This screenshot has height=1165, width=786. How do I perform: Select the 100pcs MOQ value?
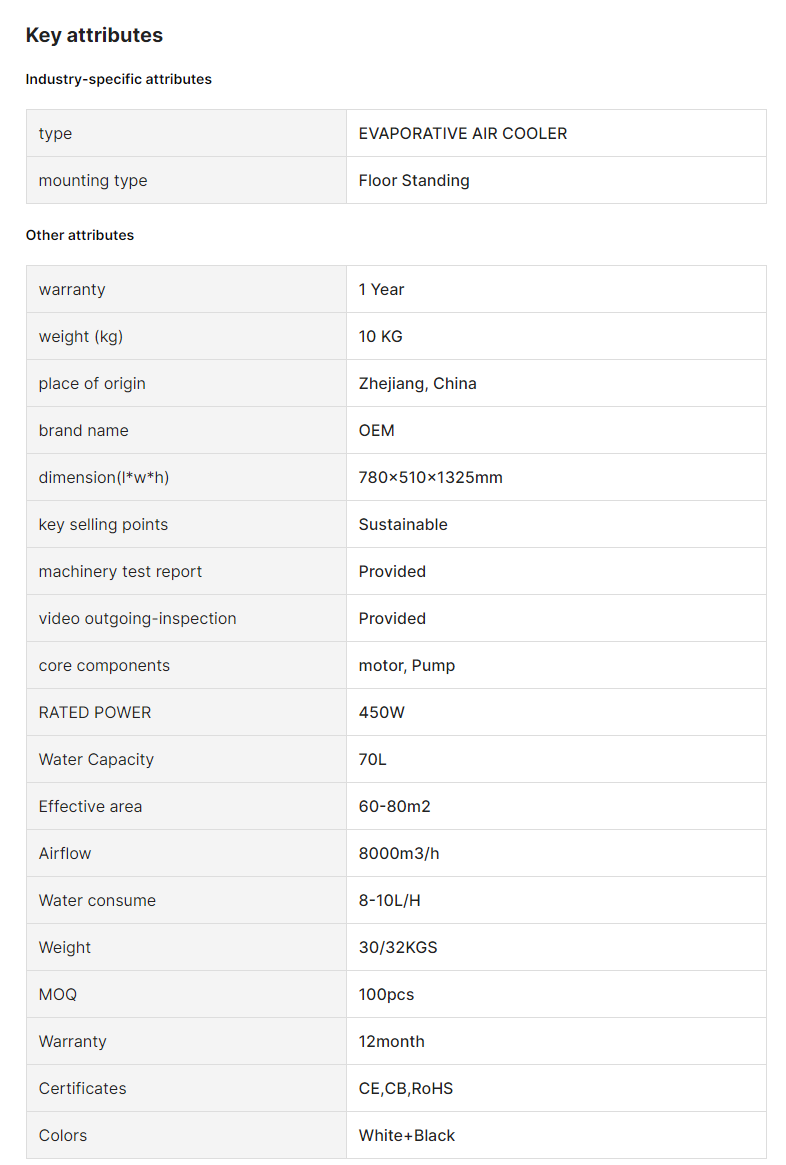pyautogui.click(x=386, y=995)
